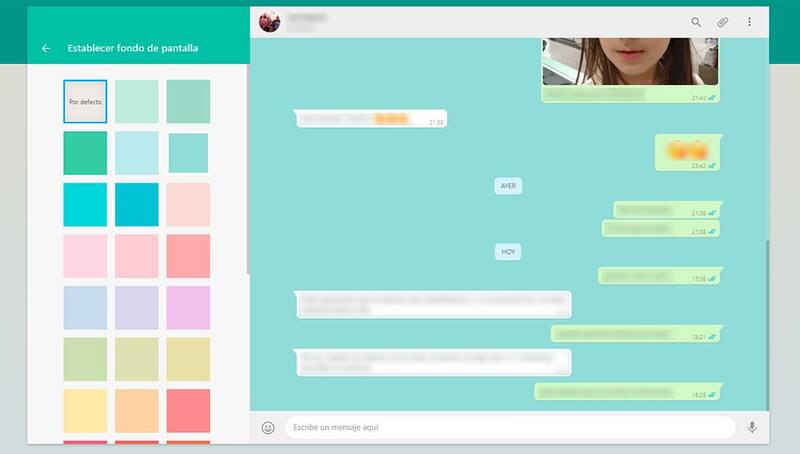Open search in the chat header
Image resolution: width=800 pixels, height=454 pixels.
point(696,22)
